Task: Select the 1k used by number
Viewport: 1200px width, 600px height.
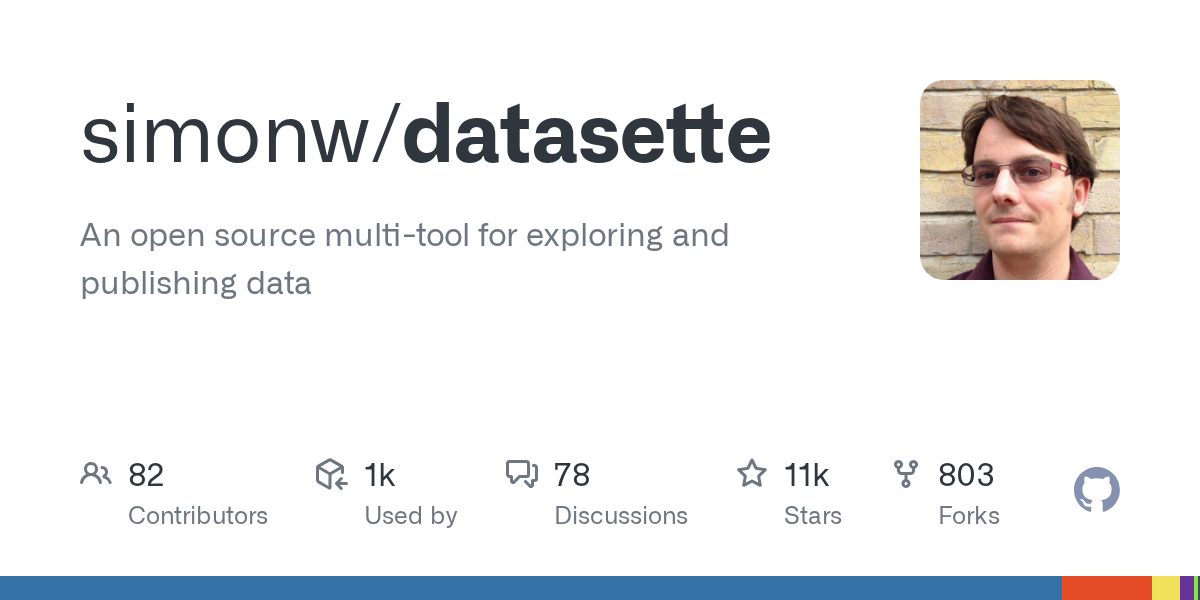Action: [380, 475]
